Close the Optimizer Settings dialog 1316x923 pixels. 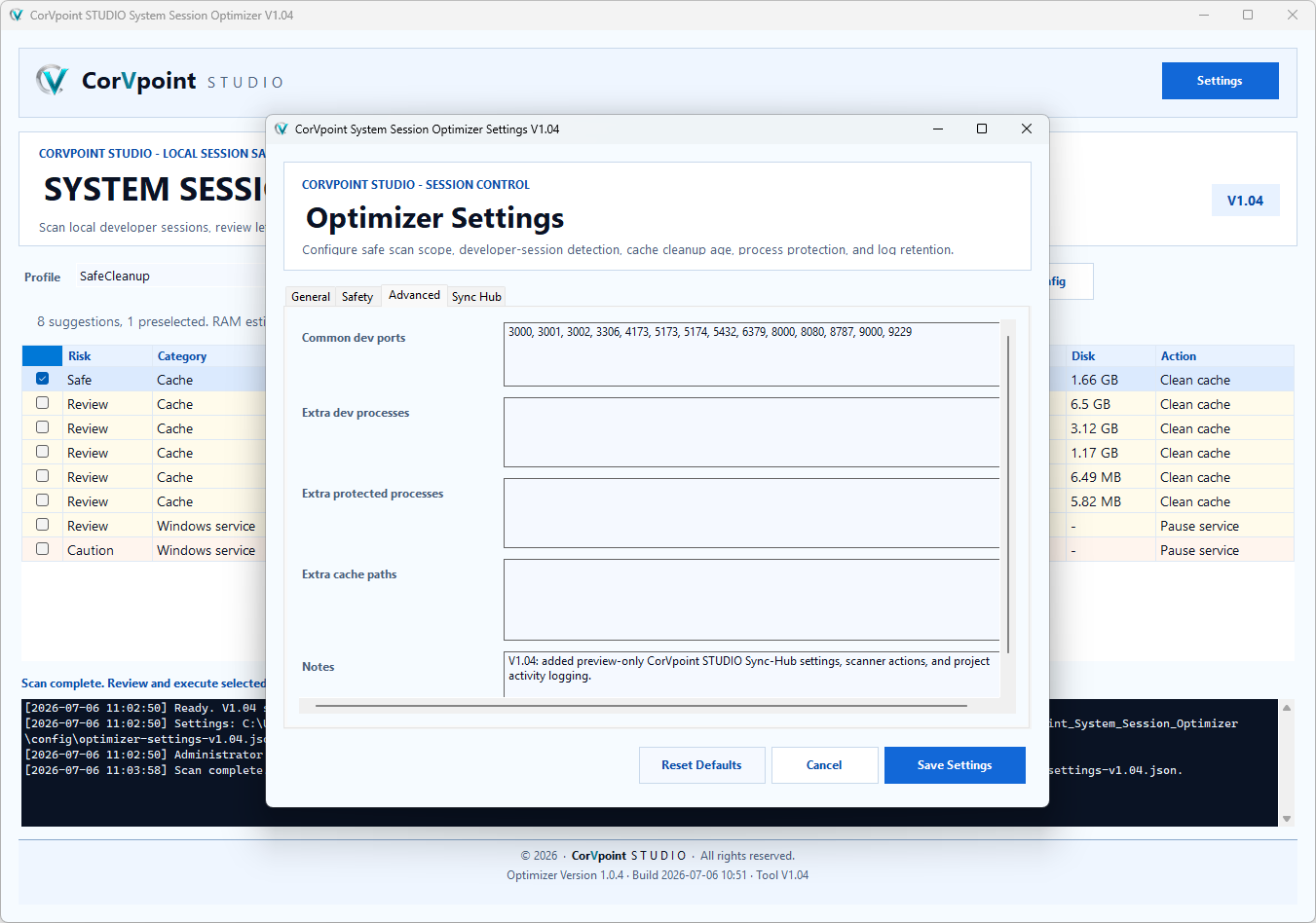tap(1026, 129)
